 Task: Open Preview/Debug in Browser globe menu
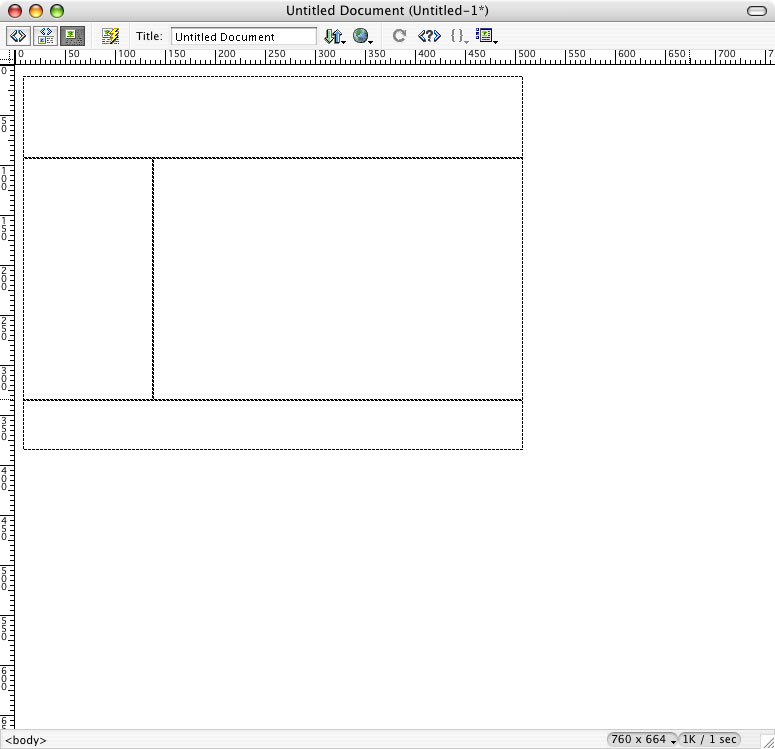coord(362,36)
